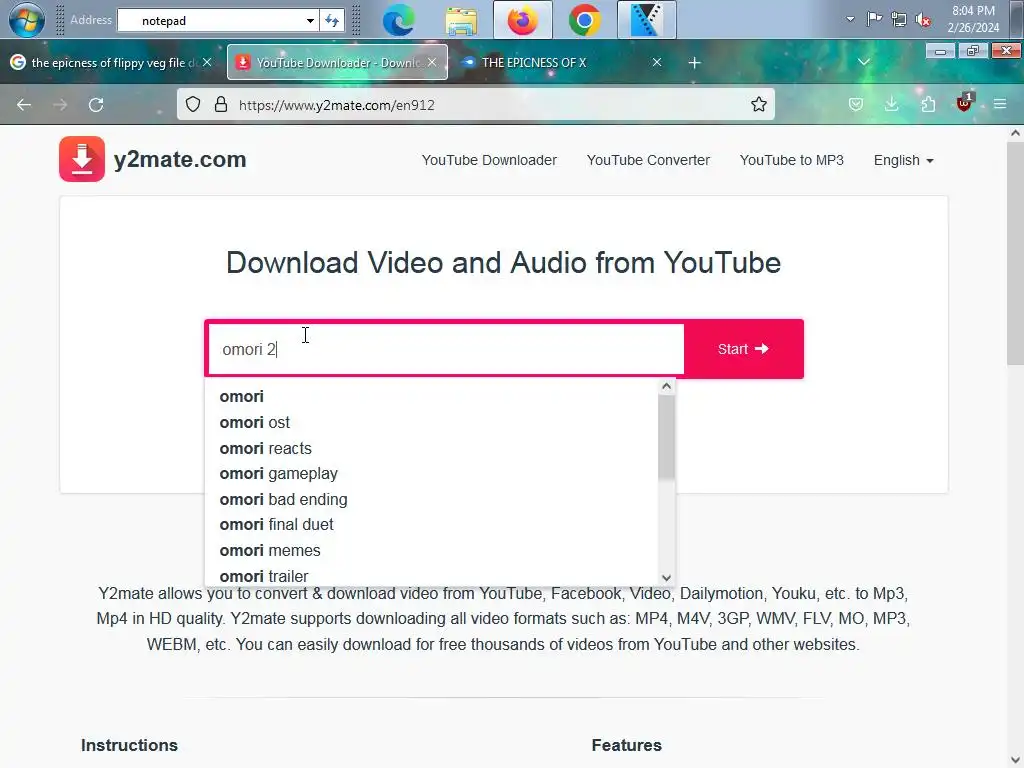Image resolution: width=1024 pixels, height=768 pixels.
Task: Click the suggestion list scroll-up arrow
Action: (666, 386)
